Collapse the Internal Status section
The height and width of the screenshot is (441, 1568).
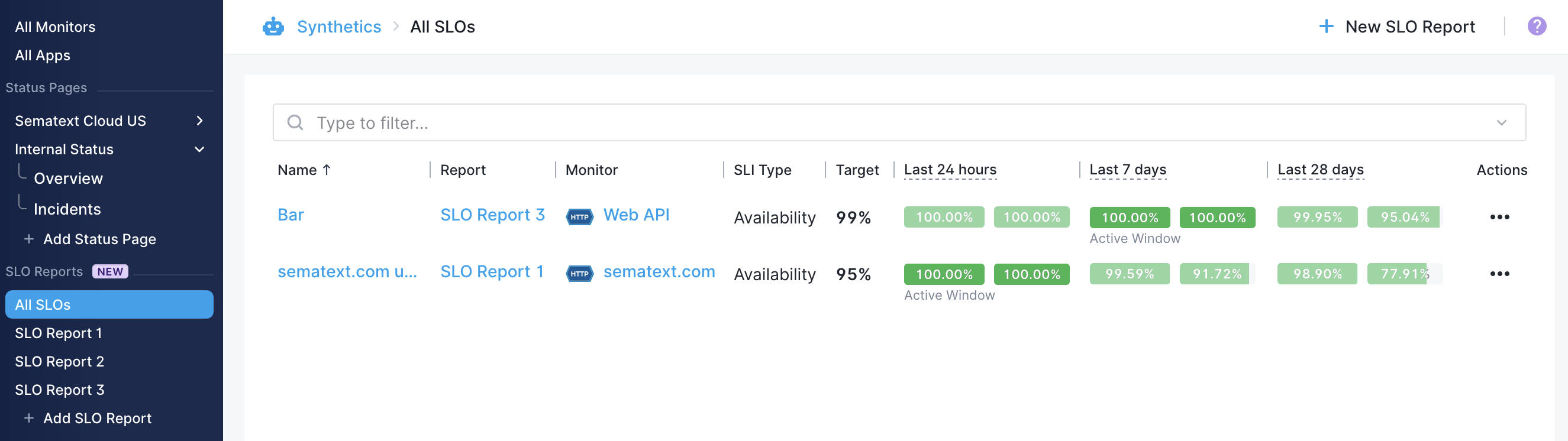199,149
